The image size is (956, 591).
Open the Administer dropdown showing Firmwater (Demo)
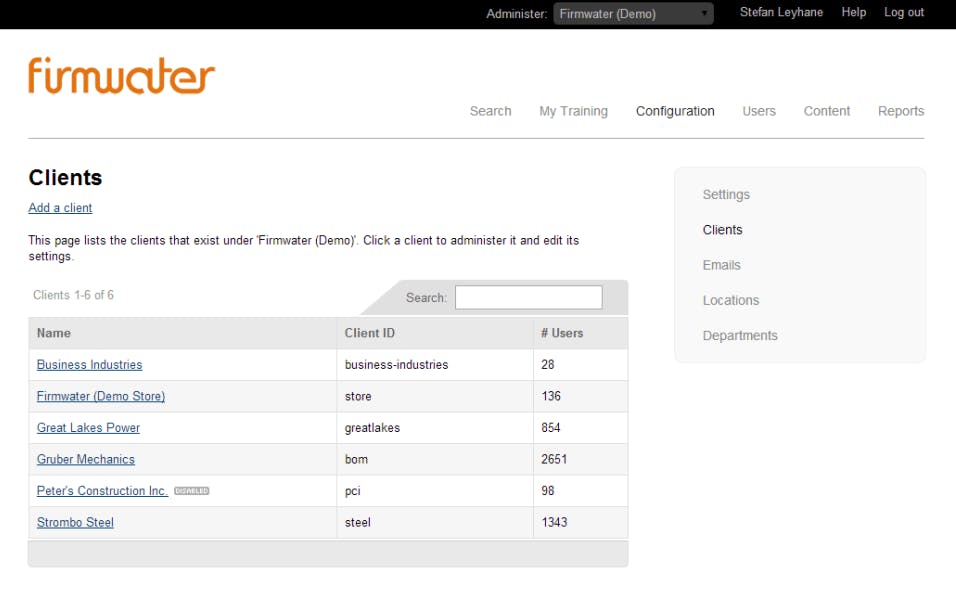click(633, 13)
